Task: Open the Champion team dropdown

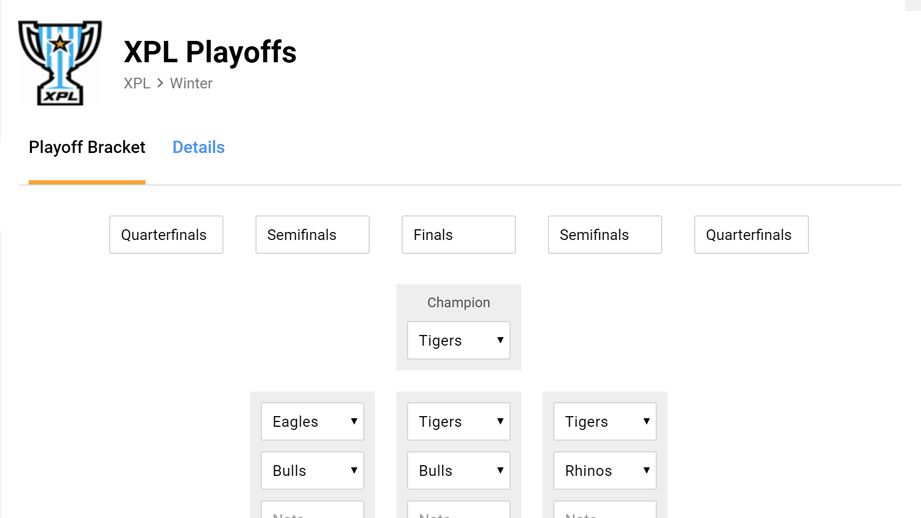Action: [459, 341]
